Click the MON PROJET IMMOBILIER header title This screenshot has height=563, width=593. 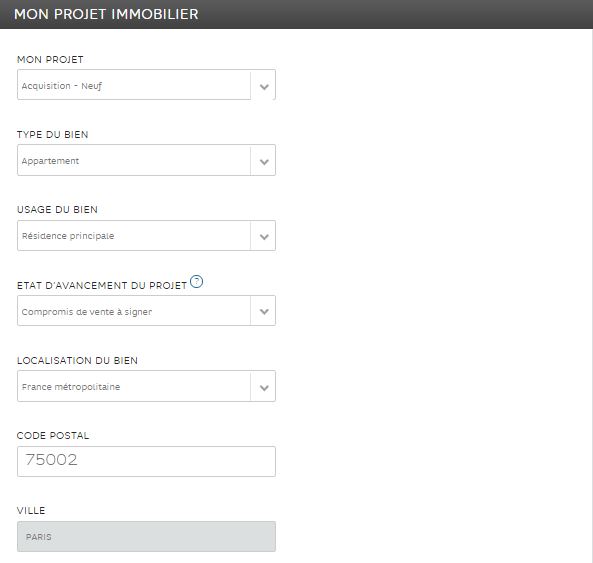[106, 14]
